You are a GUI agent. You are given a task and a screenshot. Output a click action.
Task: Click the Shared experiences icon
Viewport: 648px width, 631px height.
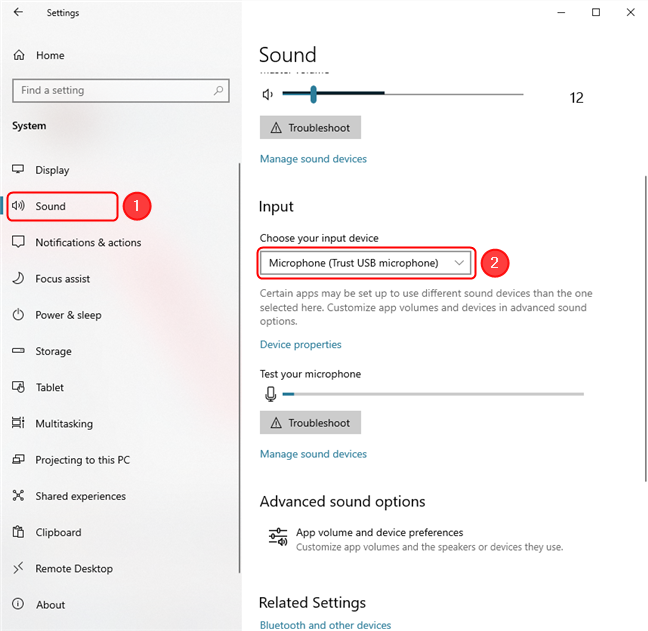[18, 495]
